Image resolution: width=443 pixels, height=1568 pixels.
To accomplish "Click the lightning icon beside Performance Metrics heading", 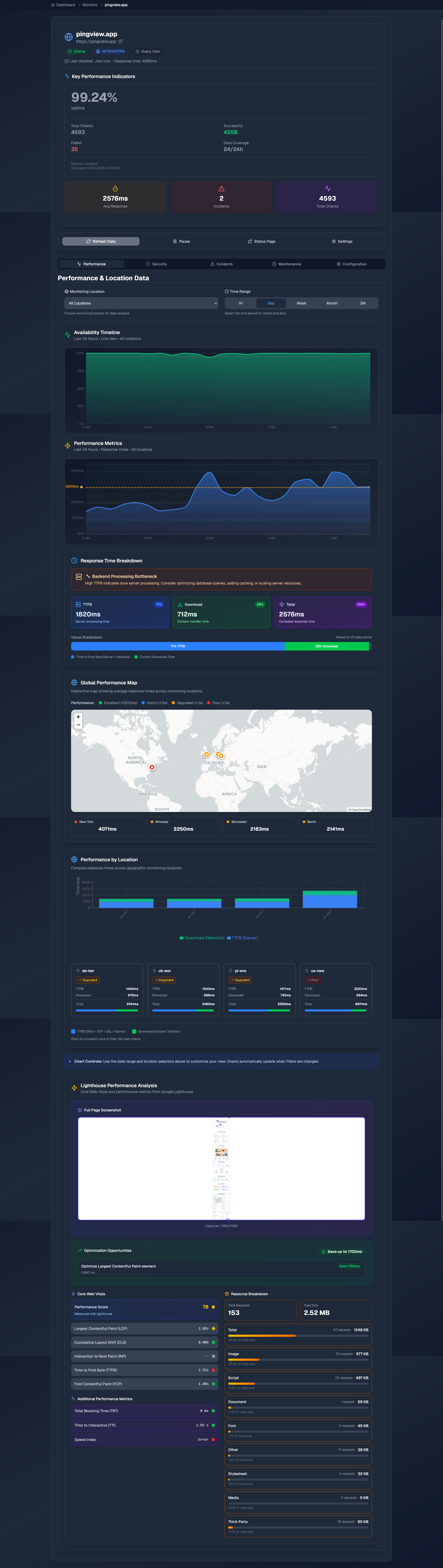I will [68, 446].
